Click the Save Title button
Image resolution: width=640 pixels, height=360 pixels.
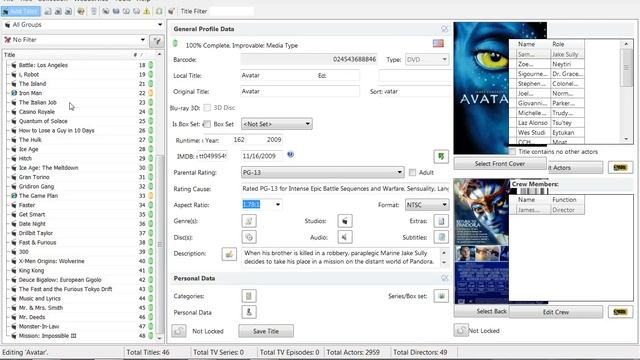[266, 331]
